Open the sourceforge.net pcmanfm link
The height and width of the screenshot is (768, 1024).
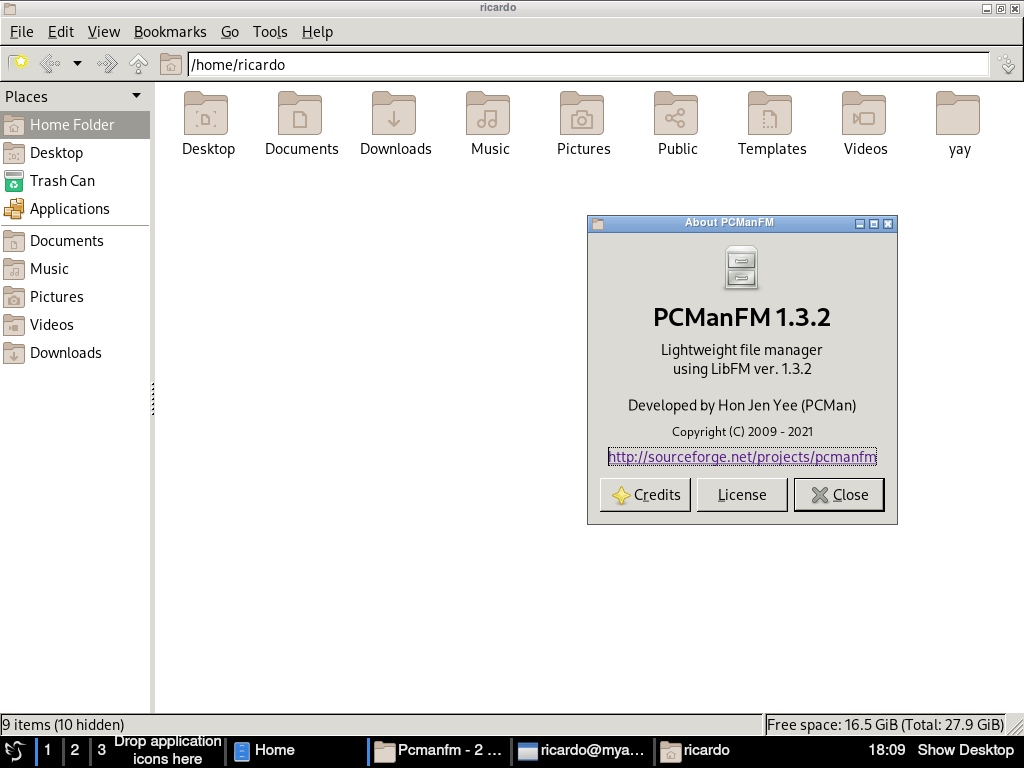point(742,456)
